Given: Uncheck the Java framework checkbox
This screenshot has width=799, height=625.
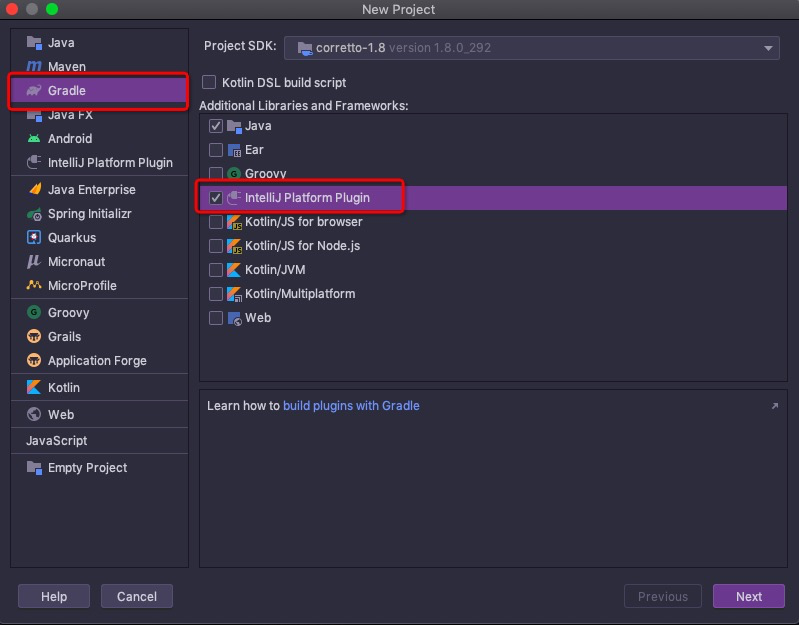Looking at the screenshot, I should tap(216, 126).
